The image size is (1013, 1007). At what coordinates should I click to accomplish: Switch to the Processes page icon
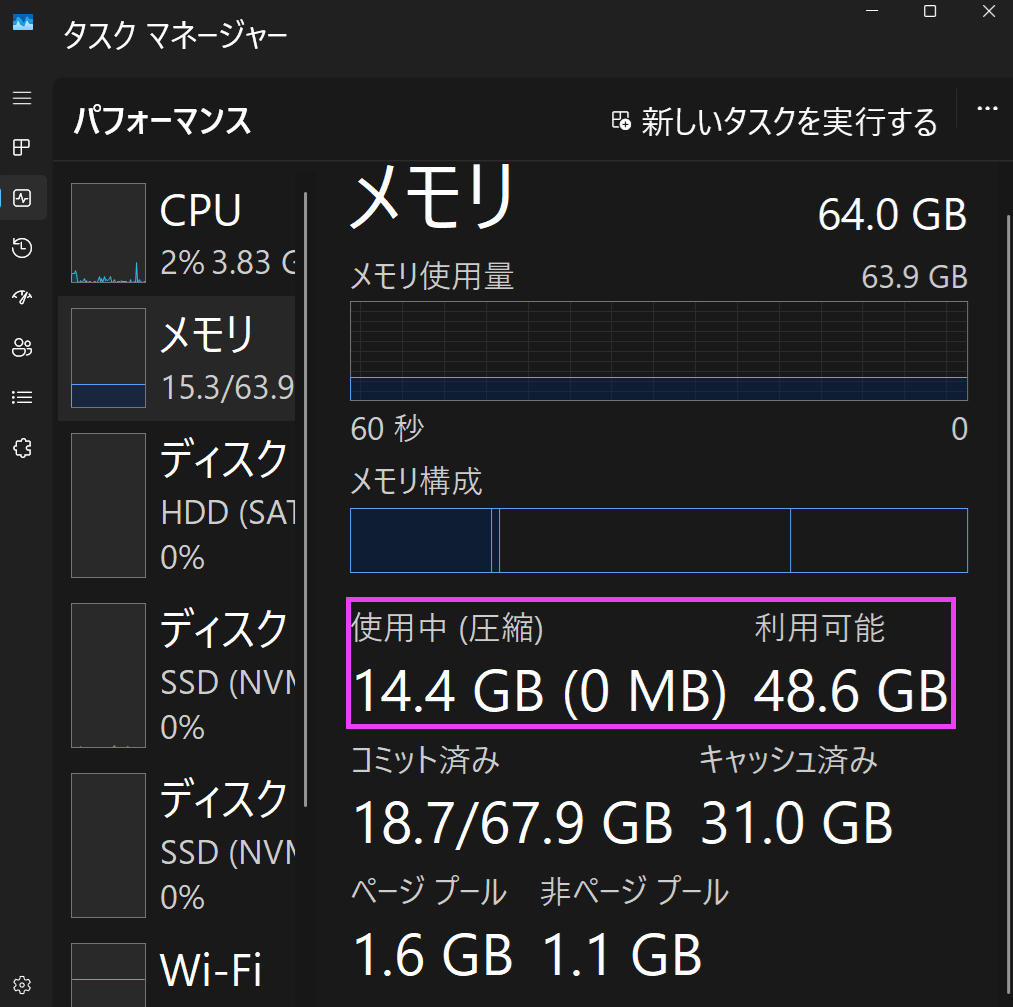click(22, 148)
